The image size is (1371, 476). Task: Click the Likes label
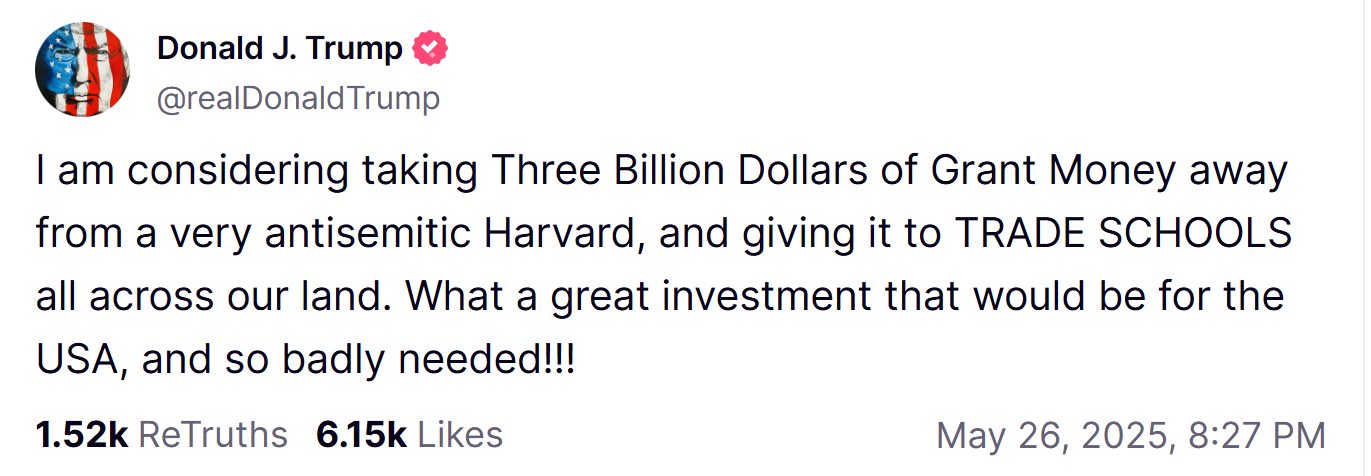tap(459, 435)
